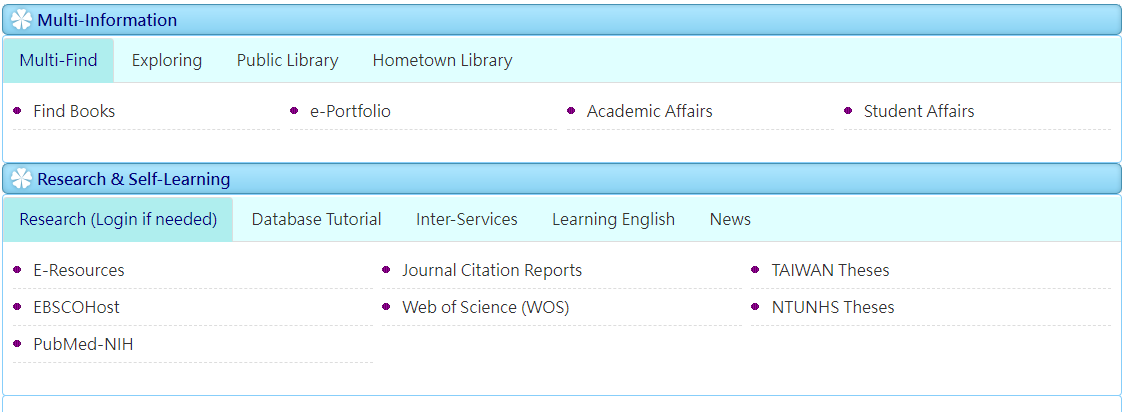The width and height of the screenshot is (1129, 412).
Task: Switch to the Exploring tab
Action: pyautogui.click(x=167, y=61)
